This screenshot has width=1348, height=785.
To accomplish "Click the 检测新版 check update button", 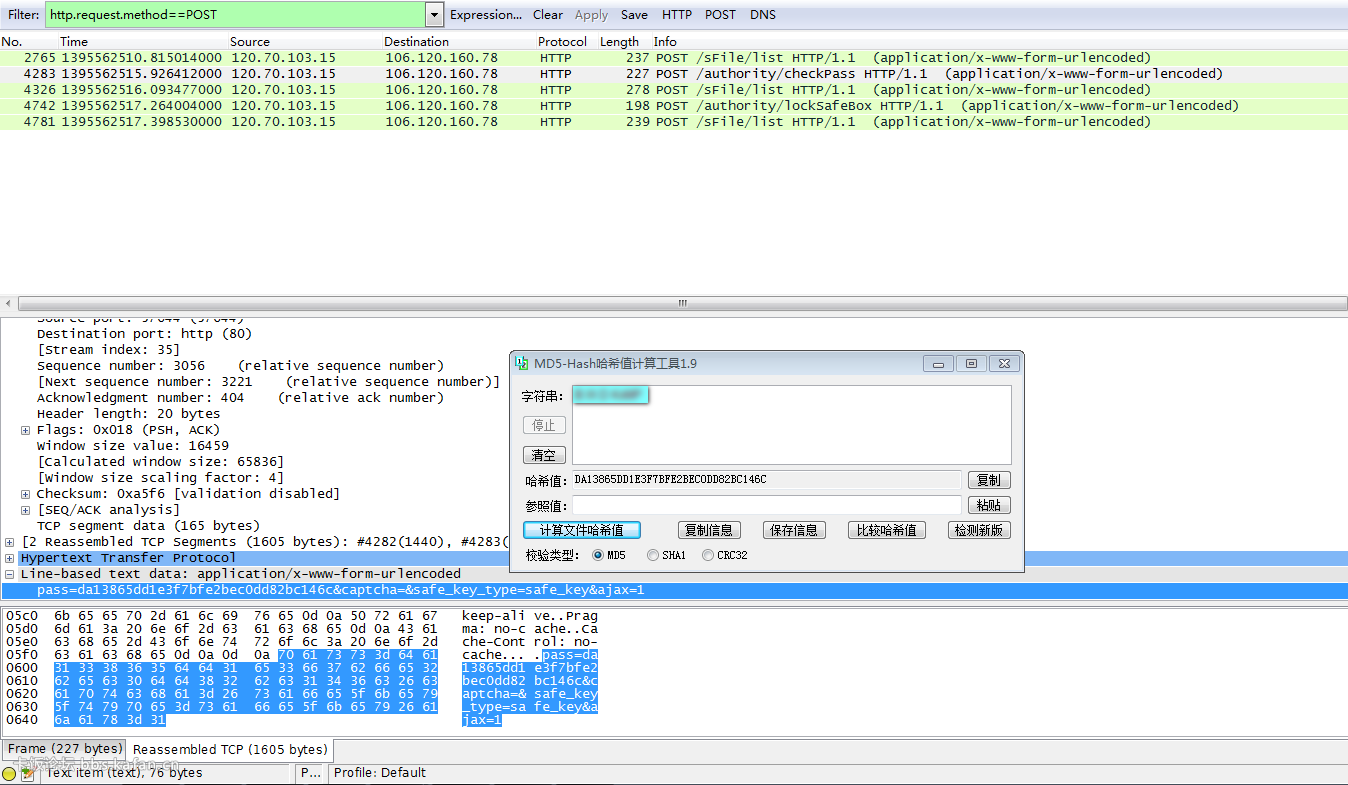I will click(979, 530).
